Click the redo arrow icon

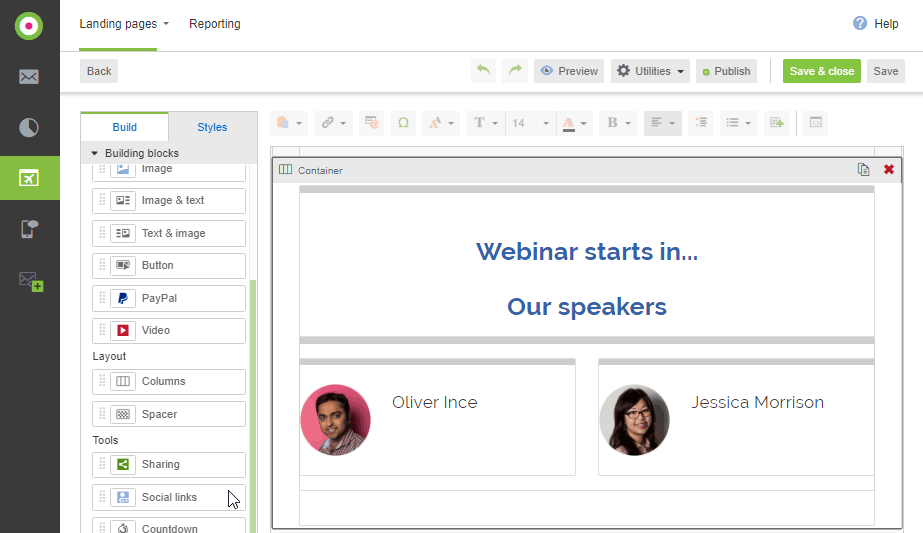pos(515,71)
